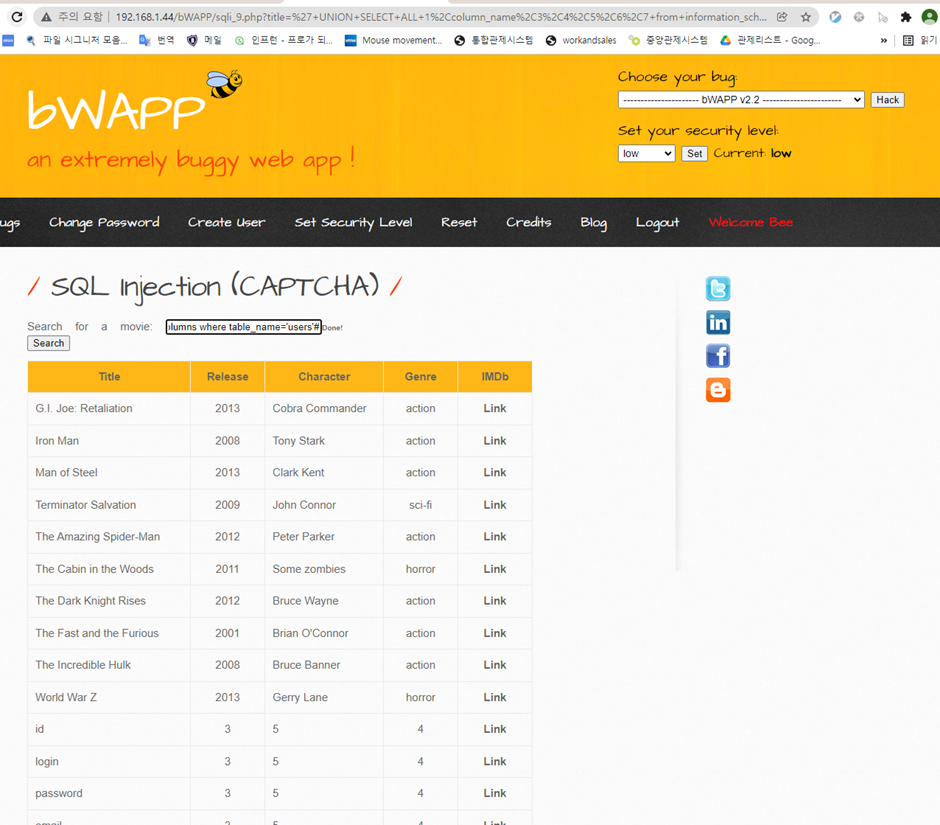Open Change Password menu item
This screenshot has height=825, width=940.
(x=104, y=222)
